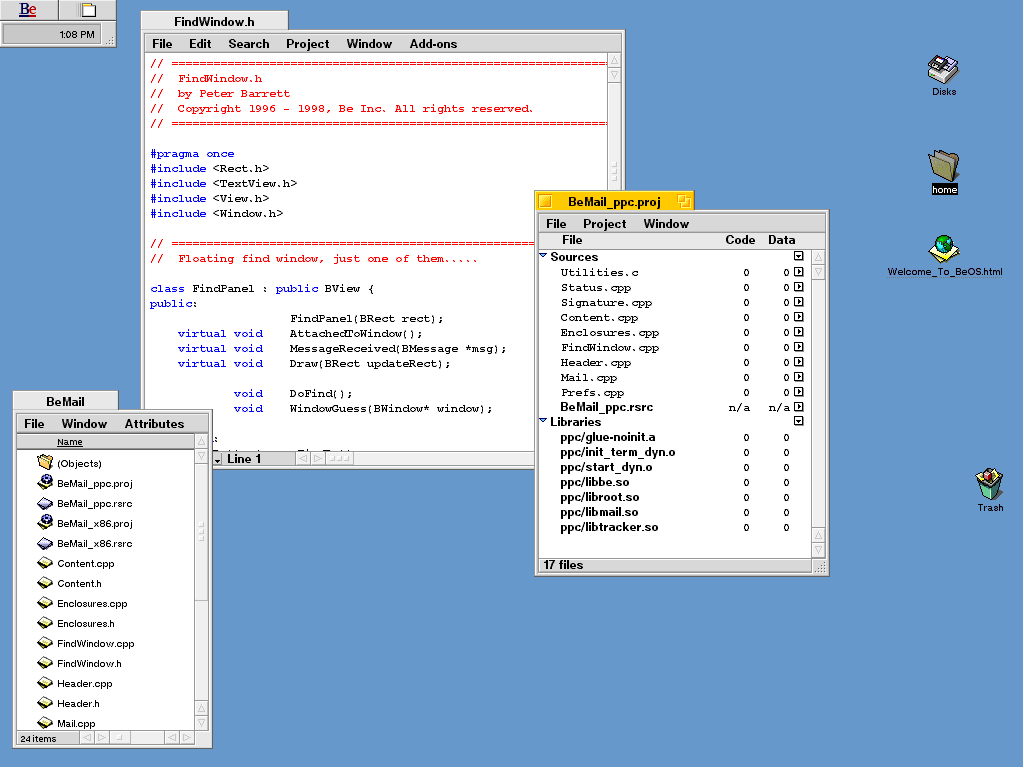Click the Tracker window icon in the Deskbar
The image size is (1024, 768).
pyautogui.click(x=88, y=10)
